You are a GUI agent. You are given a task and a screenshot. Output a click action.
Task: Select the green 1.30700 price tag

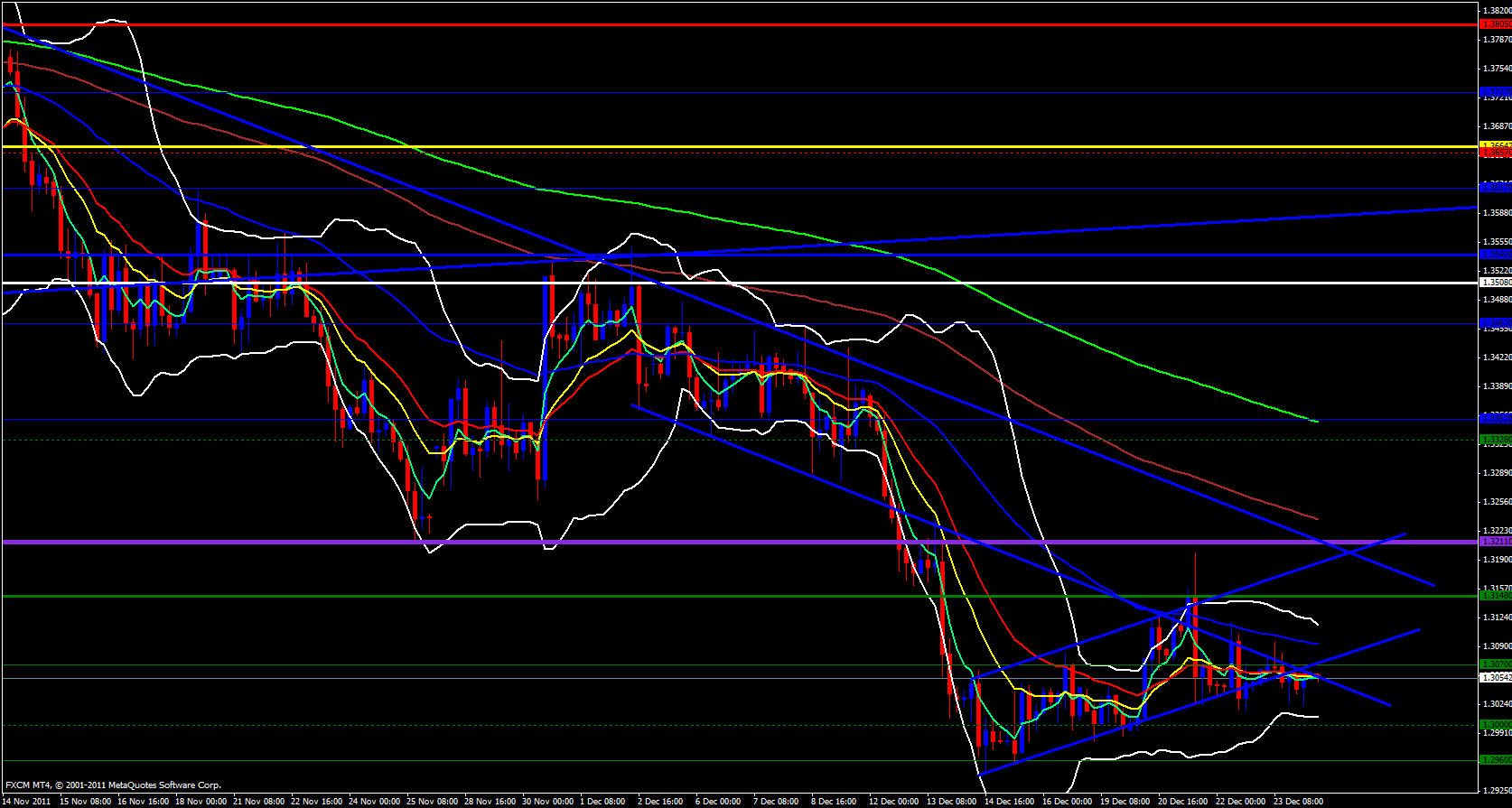coord(1495,665)
